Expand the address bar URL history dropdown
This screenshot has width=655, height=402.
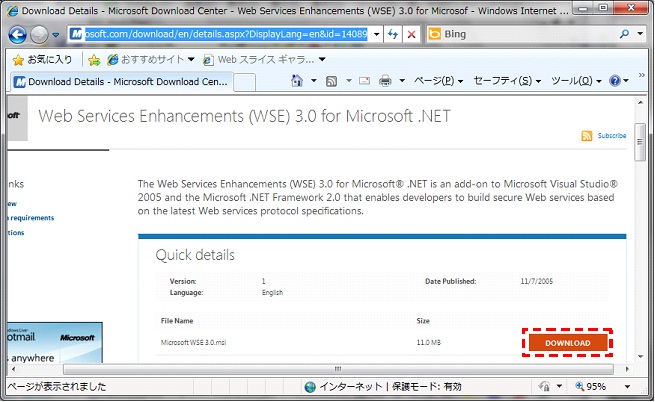375,34
